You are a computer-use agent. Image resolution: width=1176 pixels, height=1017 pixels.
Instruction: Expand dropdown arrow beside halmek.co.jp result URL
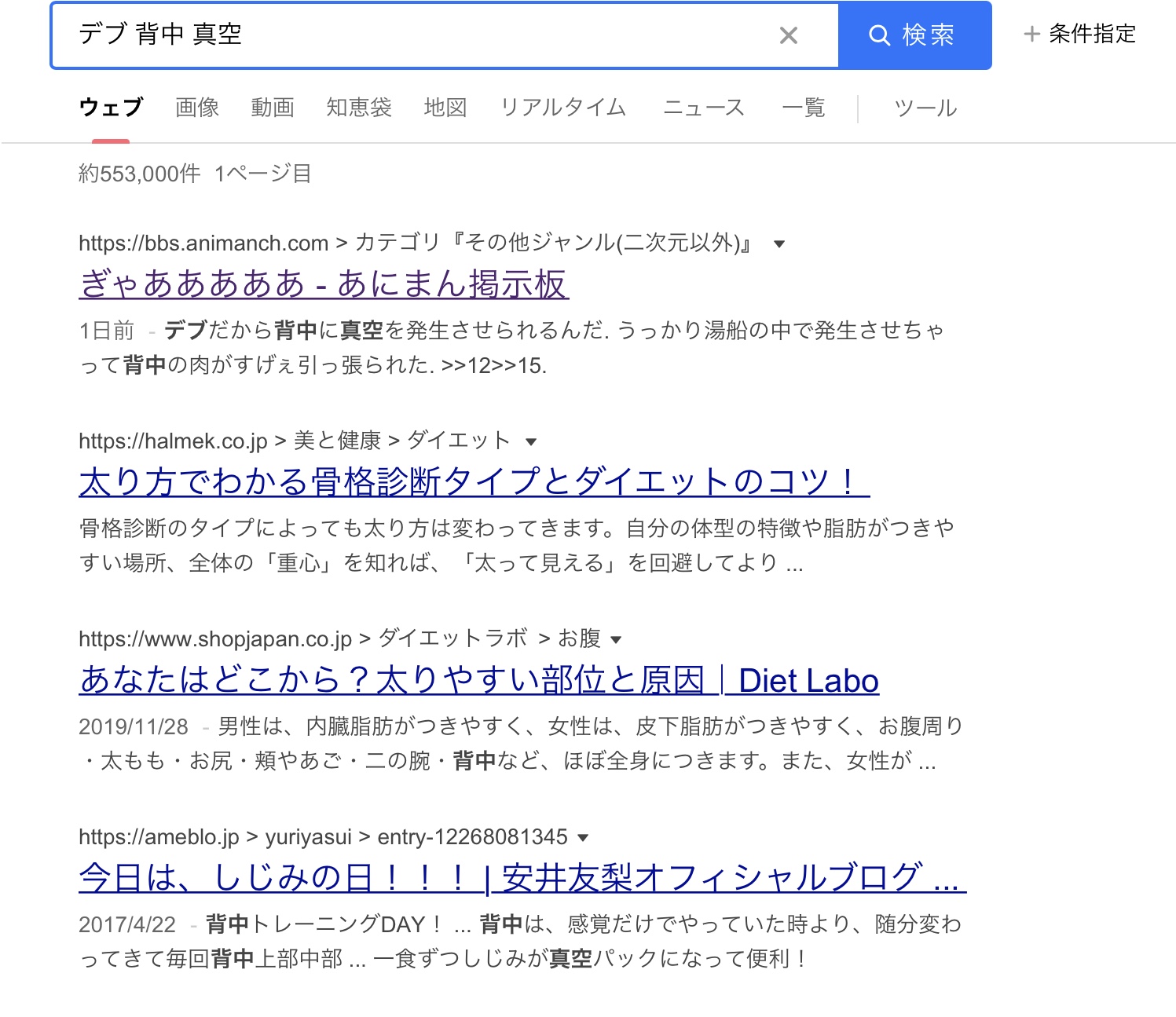[x=531, y=442]
